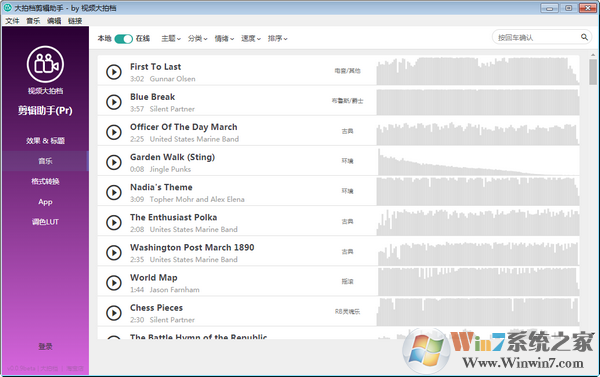Expand the 分类 dropdown filter

pyautogui.click(x=197, y=38)
